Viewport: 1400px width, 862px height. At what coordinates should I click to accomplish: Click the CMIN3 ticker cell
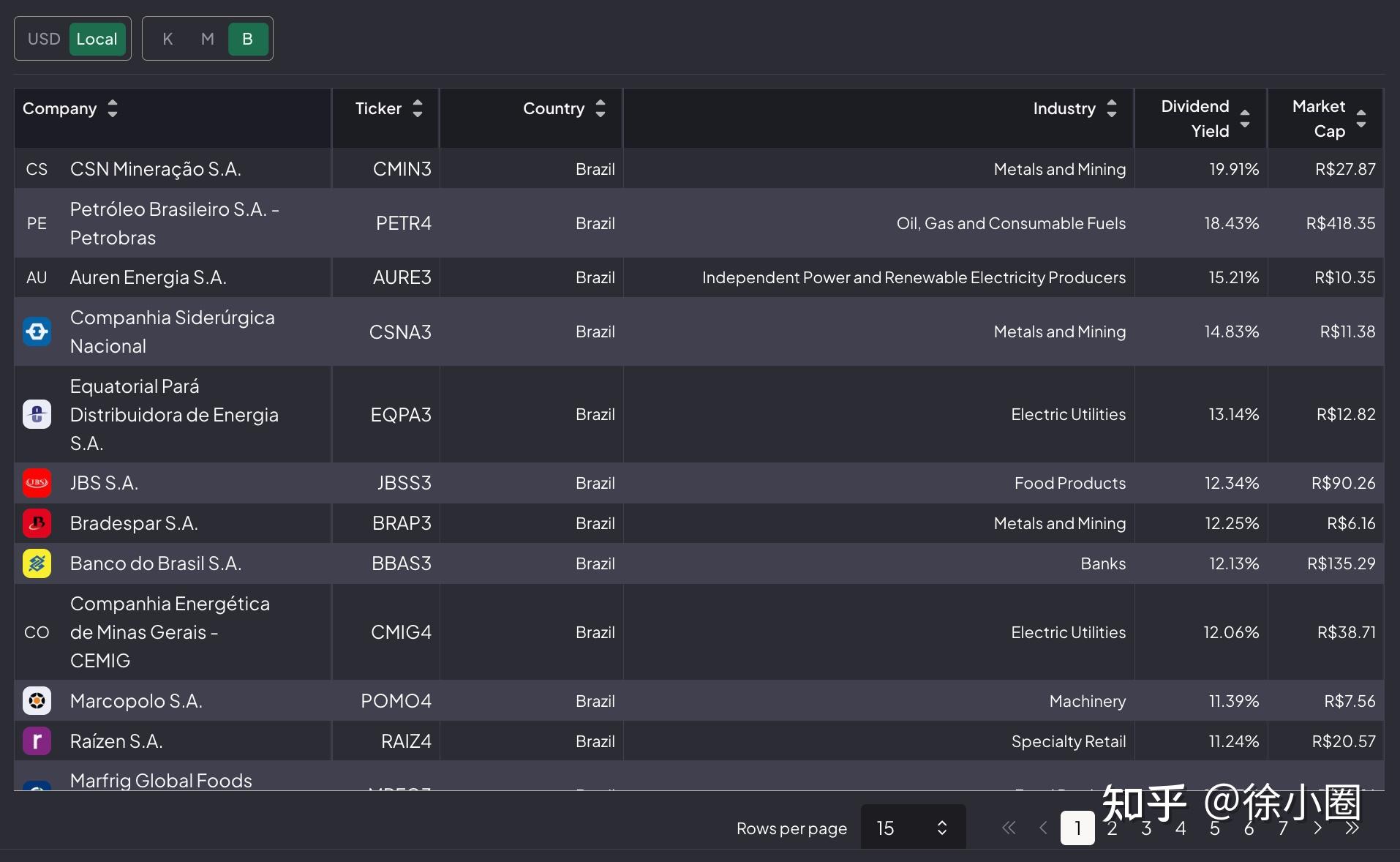[402, 169]
